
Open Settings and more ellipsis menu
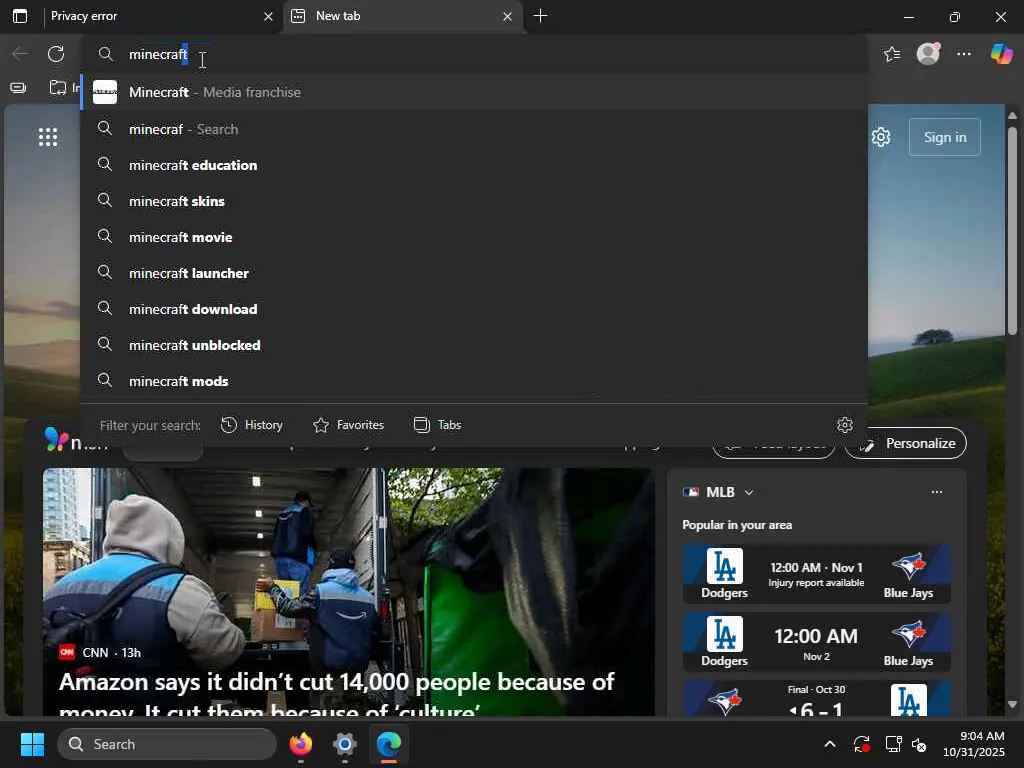(964, 54)
